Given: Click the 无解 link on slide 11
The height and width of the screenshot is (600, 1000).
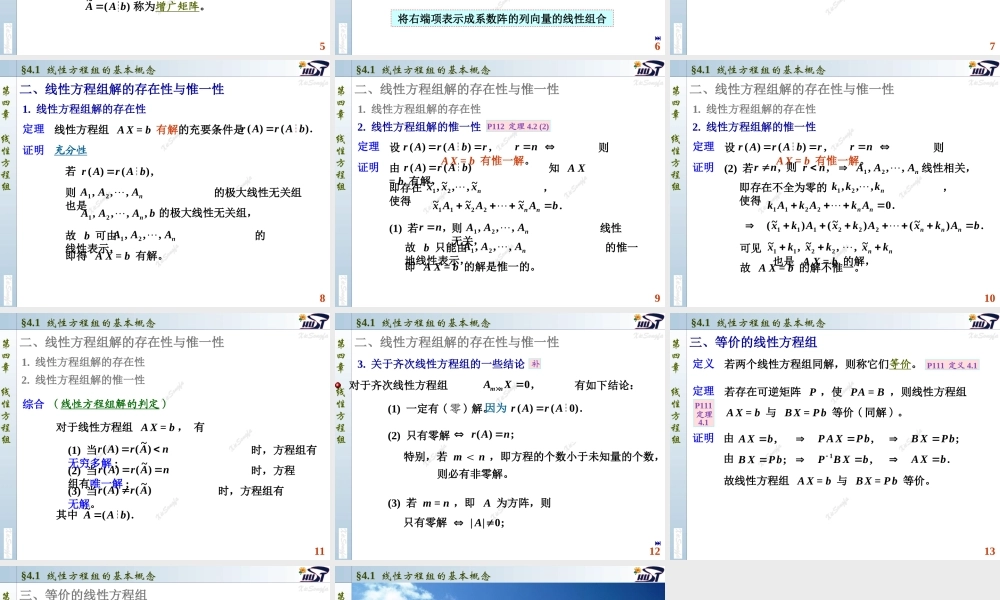Looking at the screenshot, I should tap(79, 503).
